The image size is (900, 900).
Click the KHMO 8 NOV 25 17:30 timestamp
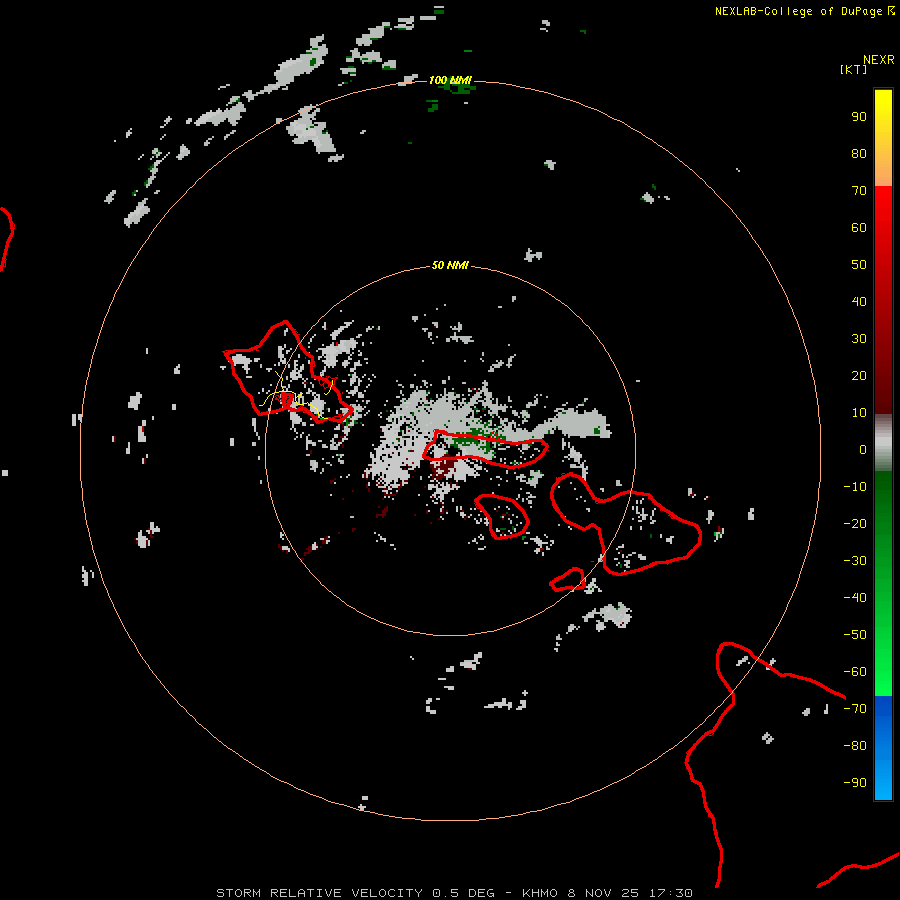point(607,893)
